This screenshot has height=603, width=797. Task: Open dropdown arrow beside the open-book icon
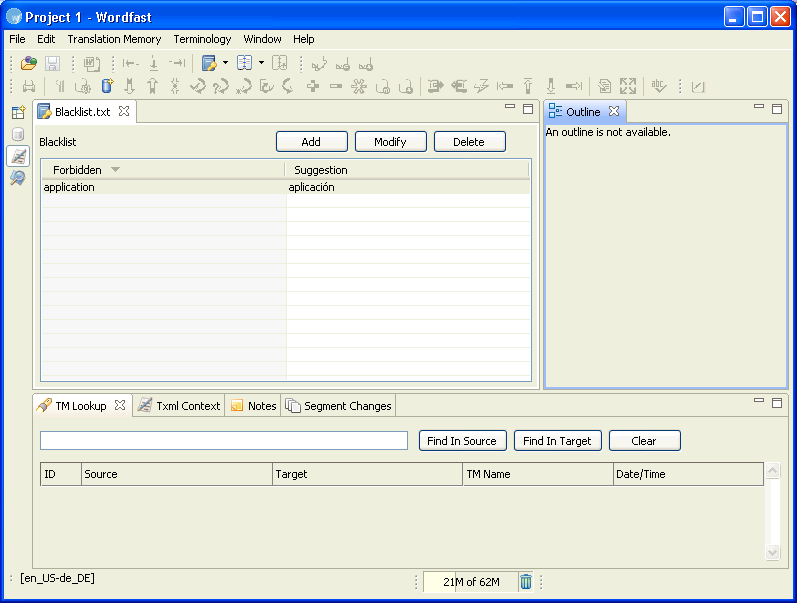tap(261, 63)
